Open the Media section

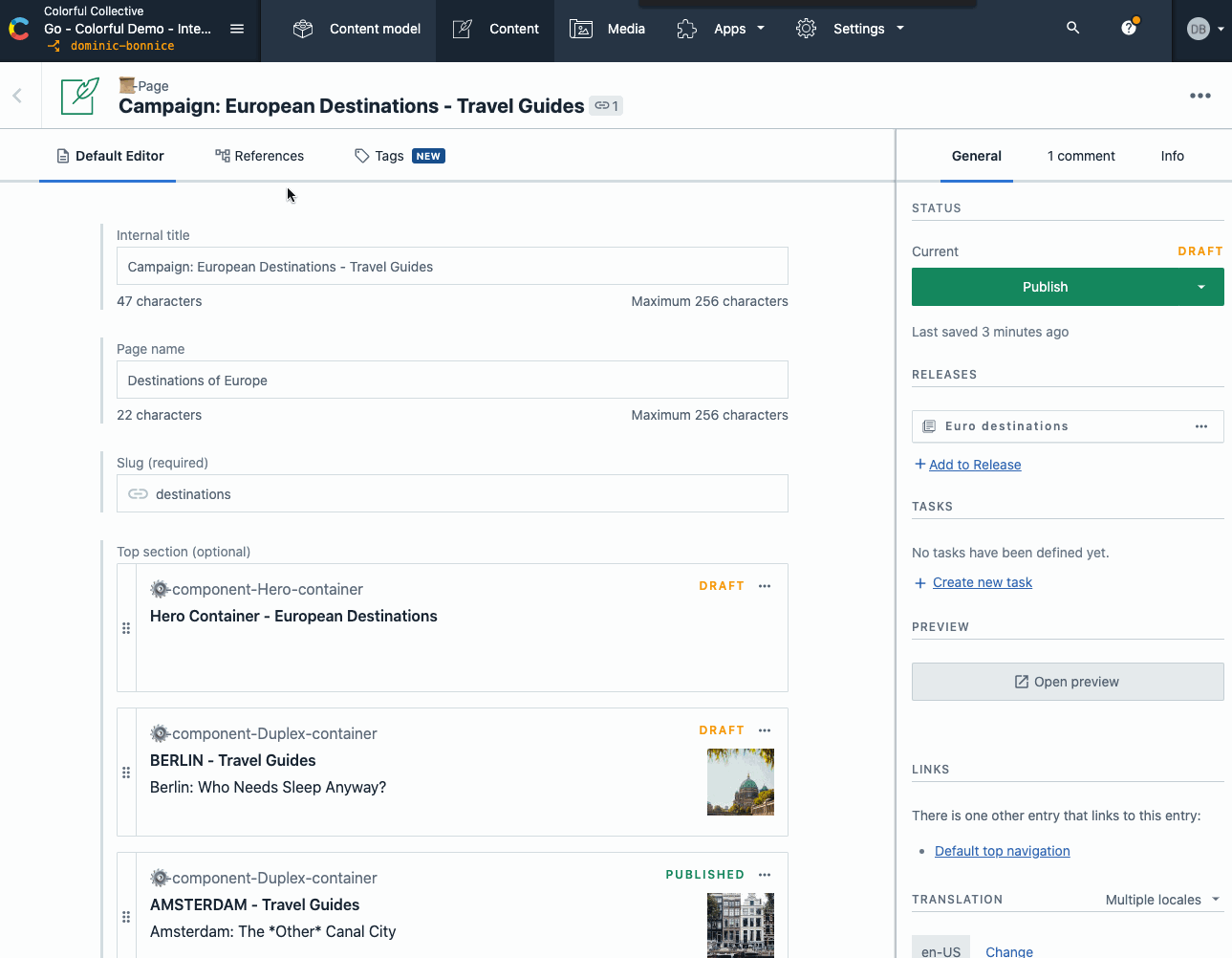(x=607, y=29)
